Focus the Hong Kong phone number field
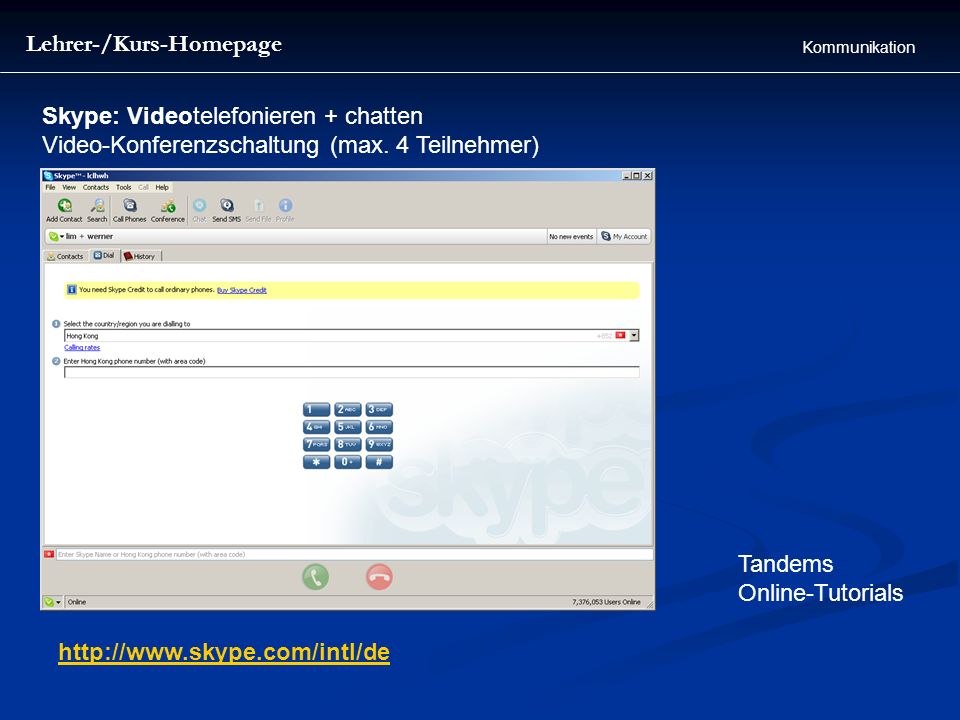 click(351, 372)
